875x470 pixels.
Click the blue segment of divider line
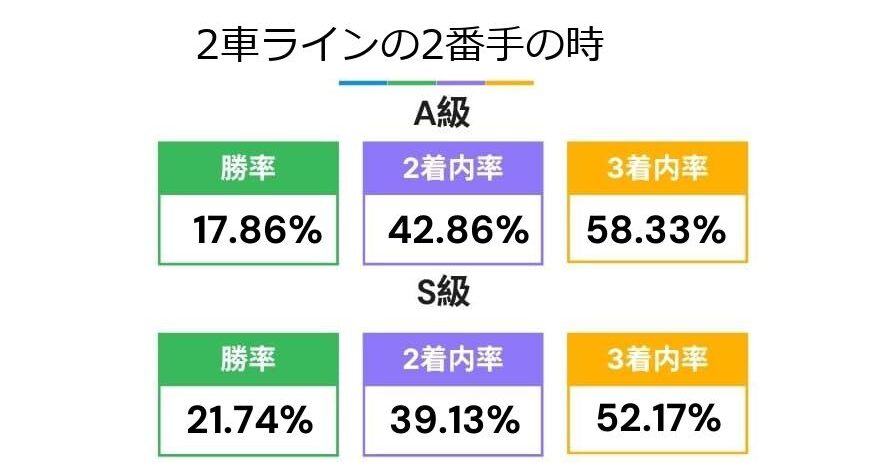(x=363, y=83)
